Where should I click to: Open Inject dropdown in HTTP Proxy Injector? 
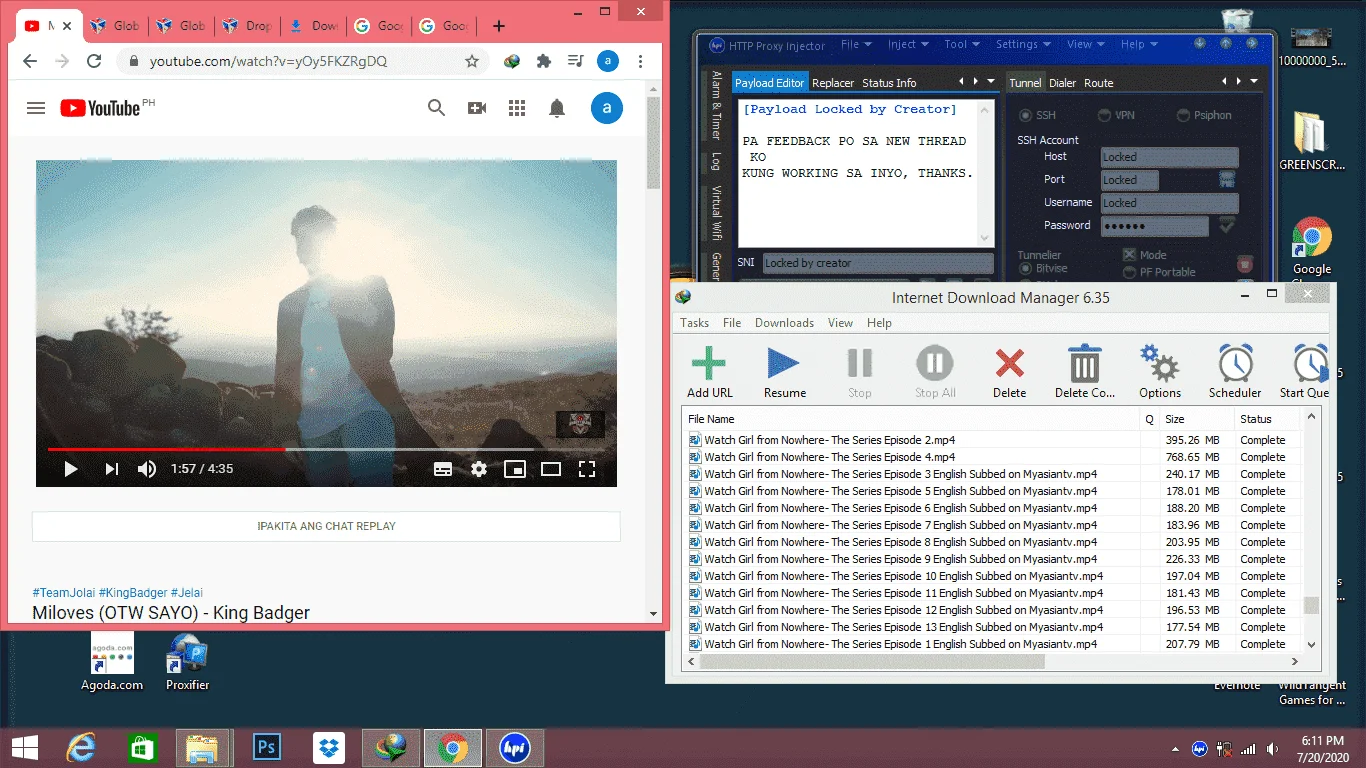[x=908, y=44]
